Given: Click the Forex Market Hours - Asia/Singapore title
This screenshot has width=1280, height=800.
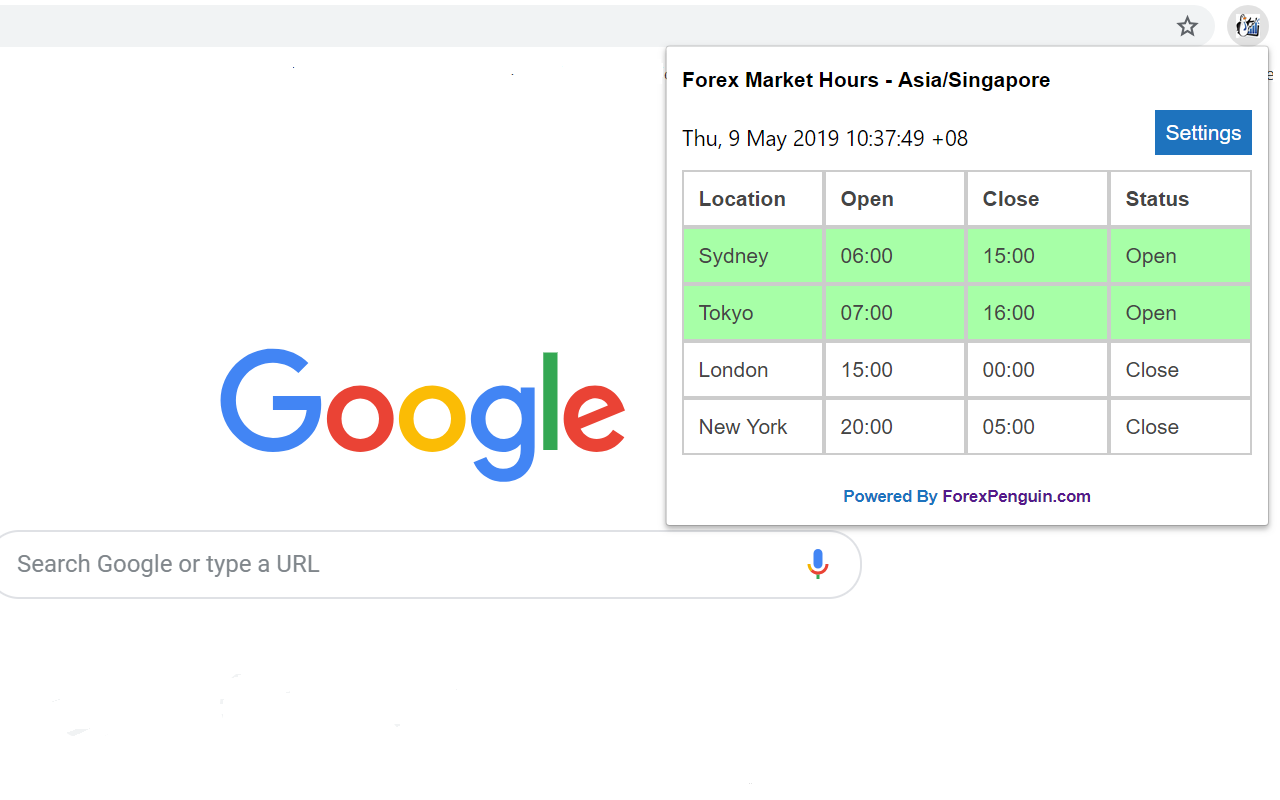Looking at the screenshot, I should [x=866, y=80].
